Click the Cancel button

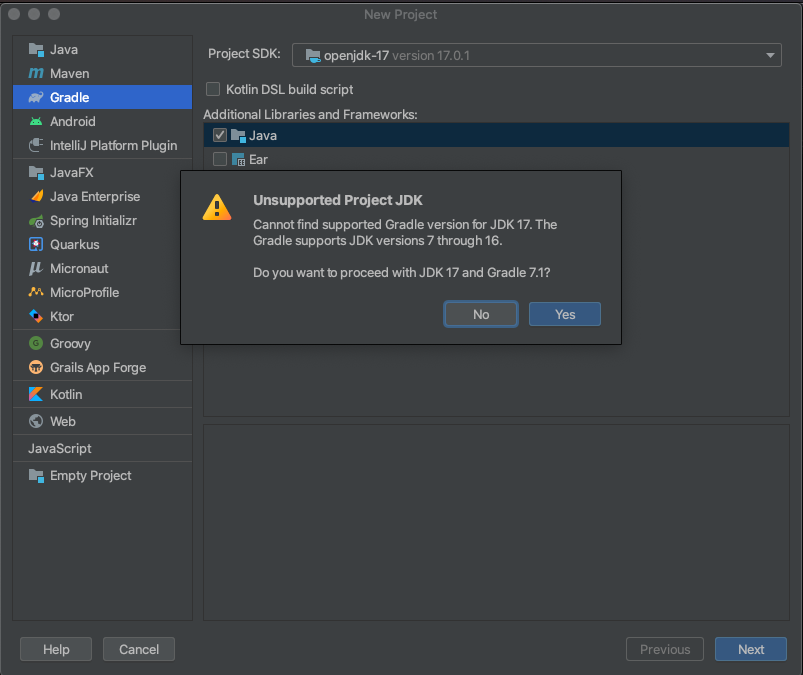139,649
